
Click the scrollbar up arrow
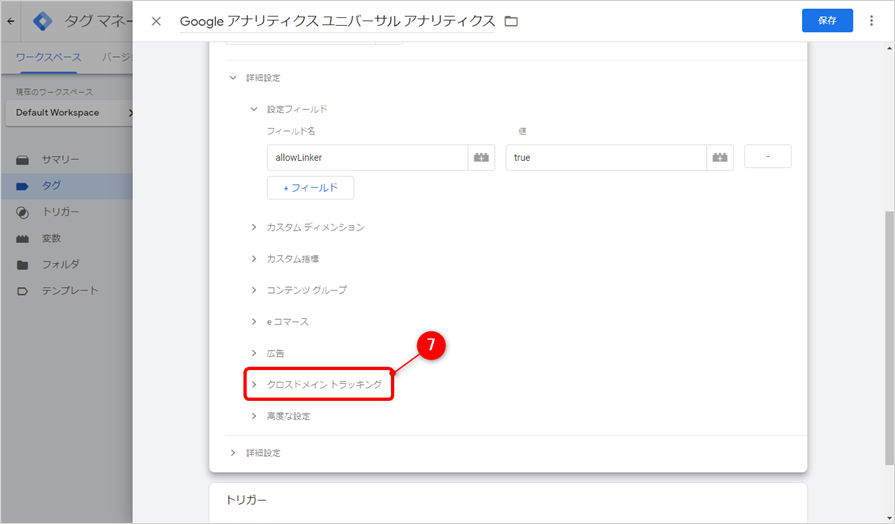click(x=889, y=49)
